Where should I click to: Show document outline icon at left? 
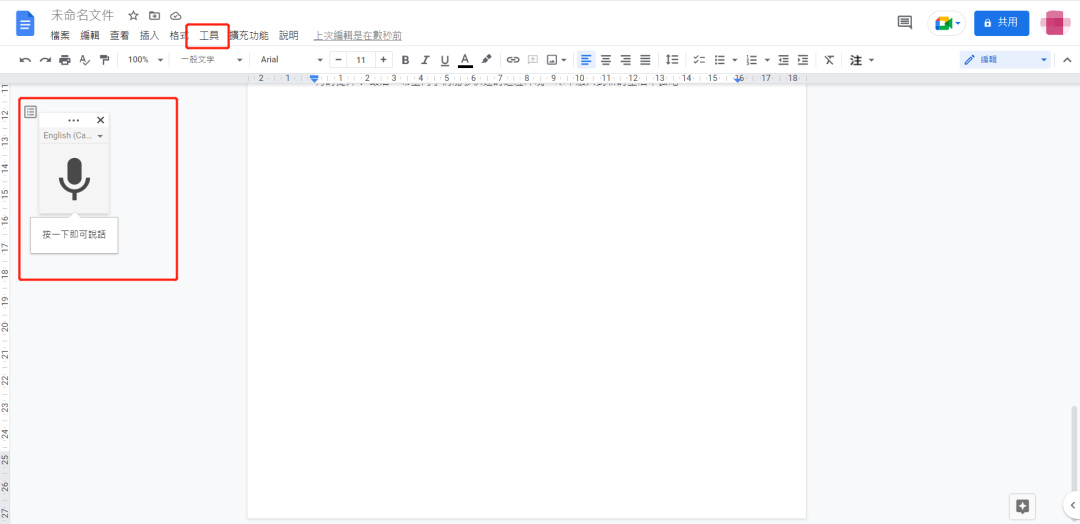point(31,112)
